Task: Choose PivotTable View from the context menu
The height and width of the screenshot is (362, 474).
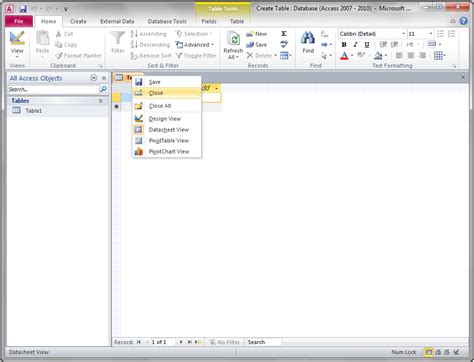Action: tap(167, 141)
